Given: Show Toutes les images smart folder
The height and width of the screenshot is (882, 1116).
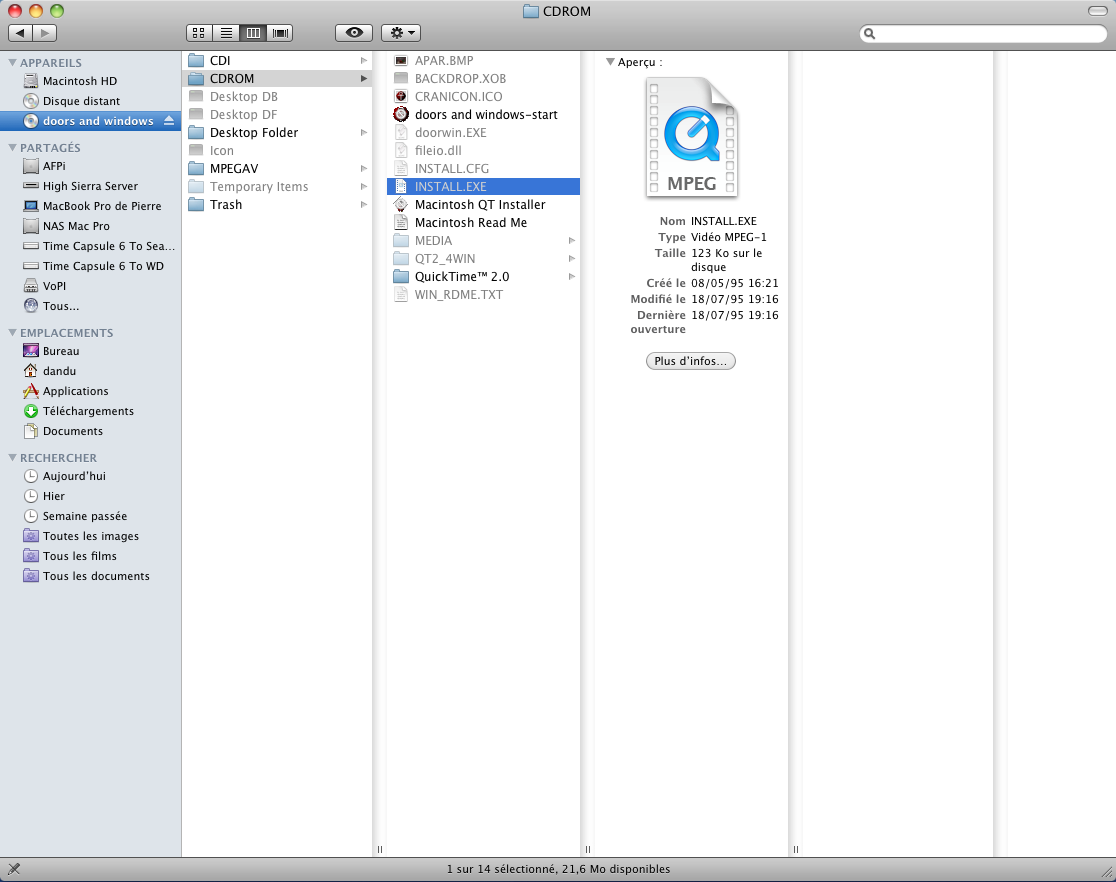Looking at the screenshot, I should coord(90,535).
